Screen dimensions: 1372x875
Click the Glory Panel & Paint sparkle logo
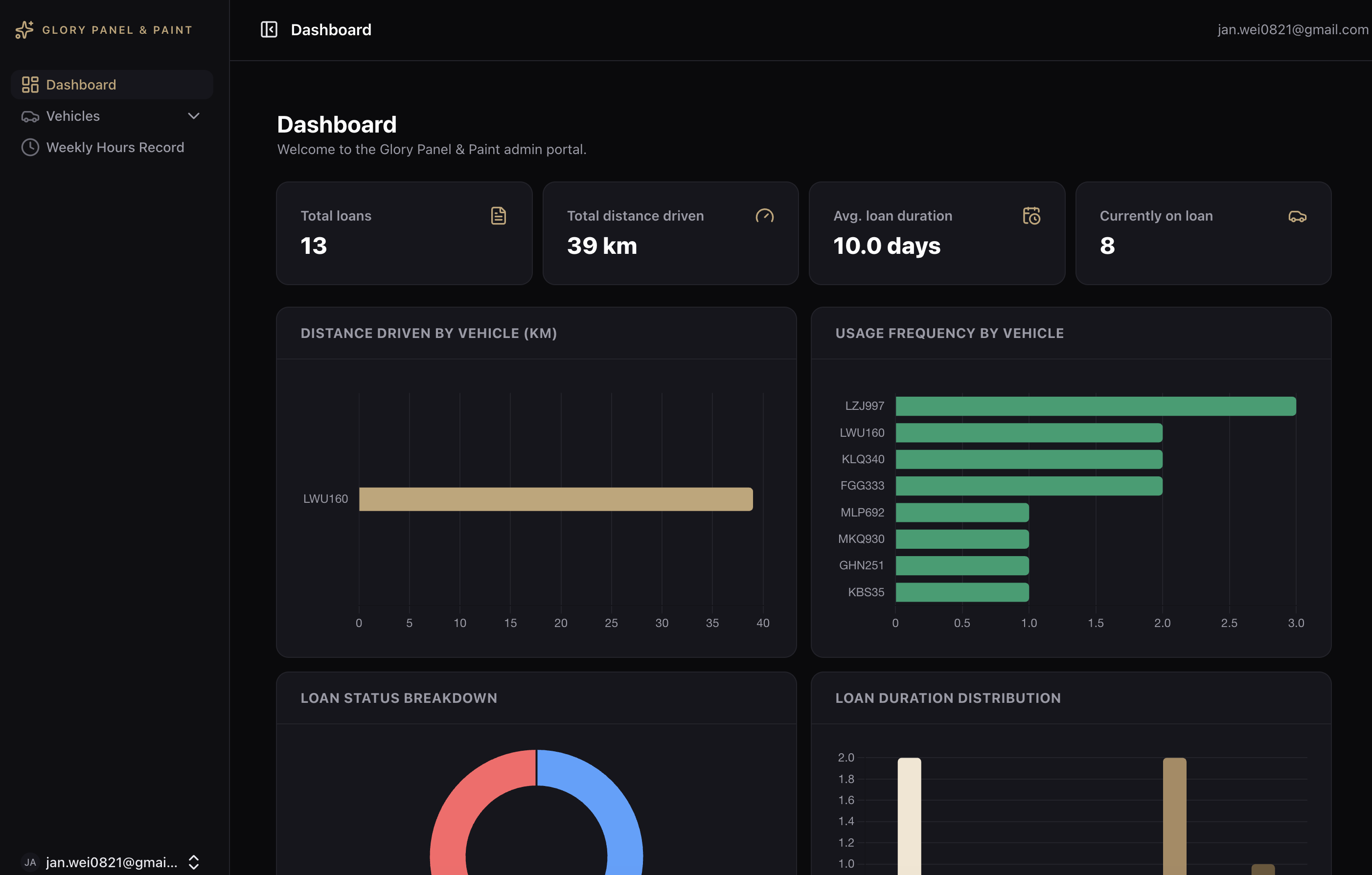point(24,30)
